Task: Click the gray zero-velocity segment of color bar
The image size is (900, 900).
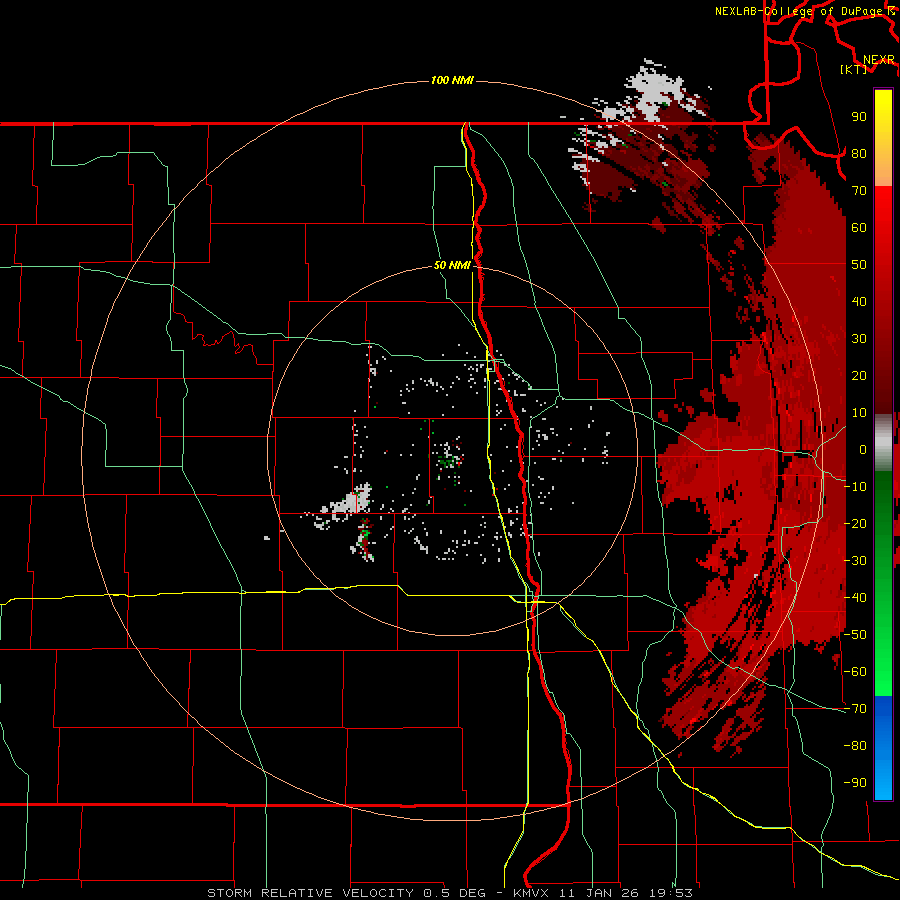Action: [x=883, y=443]
